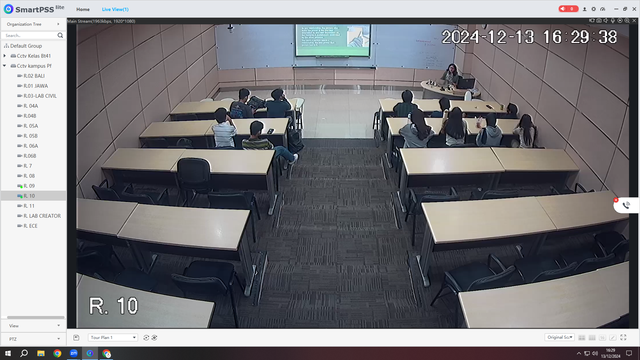Click the sidebar search input field

(x=30, y=36)
